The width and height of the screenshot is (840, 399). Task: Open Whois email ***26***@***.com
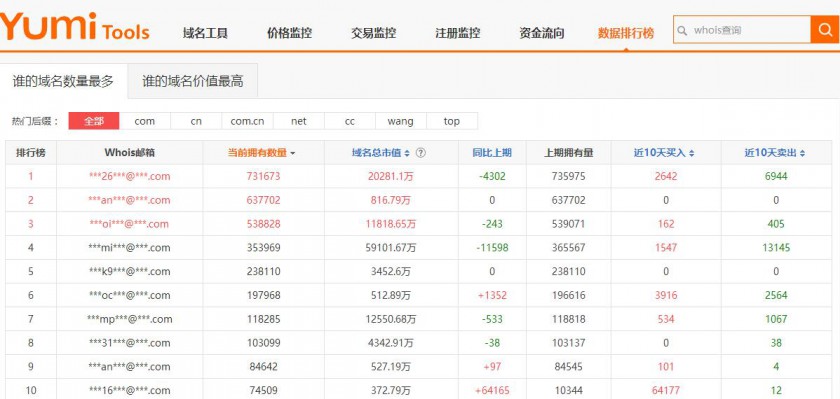130,176
